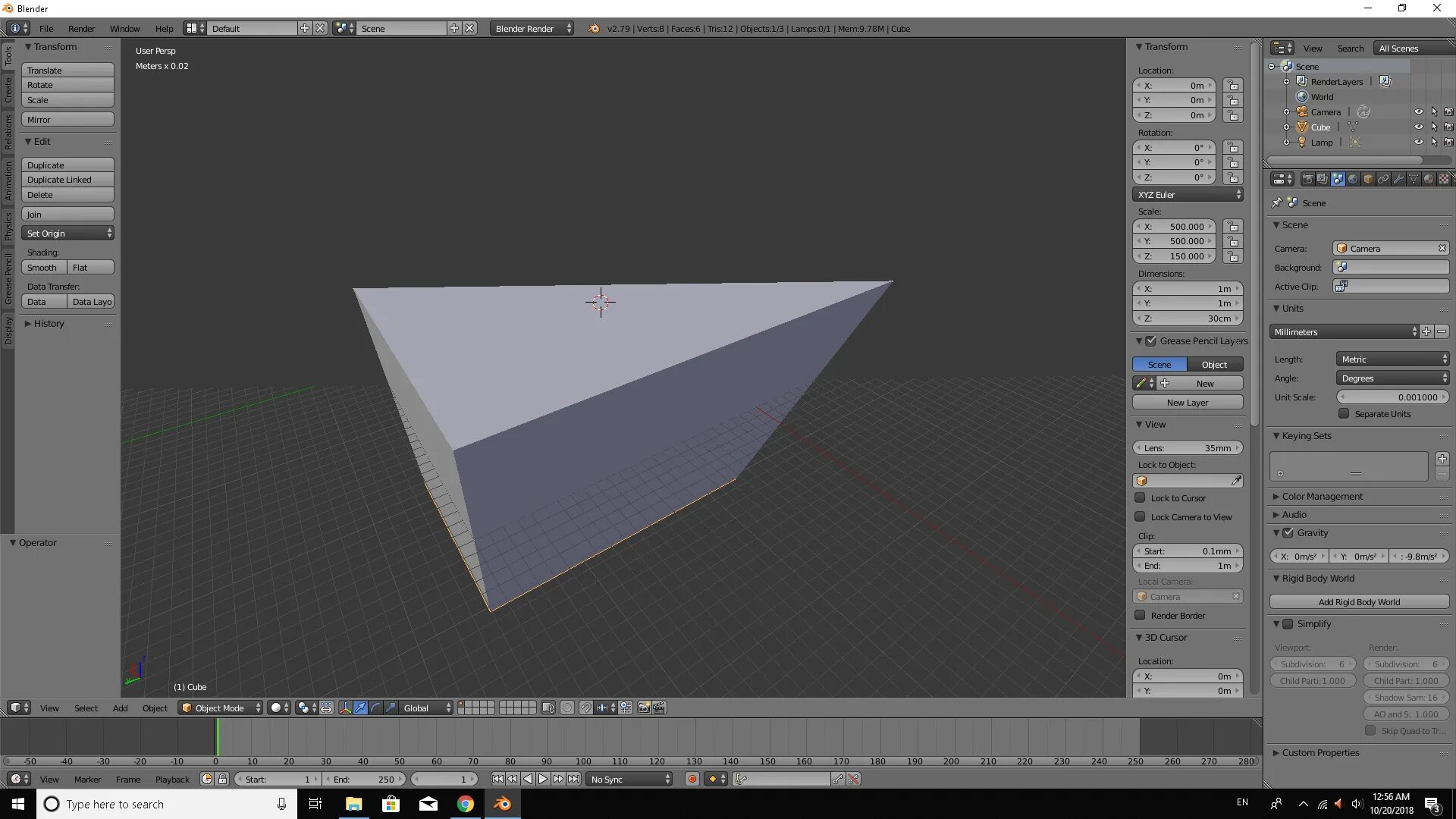This screenshot has height=819, width=1456.
Task: Lock the X location value
Action: click(1233, 86)
